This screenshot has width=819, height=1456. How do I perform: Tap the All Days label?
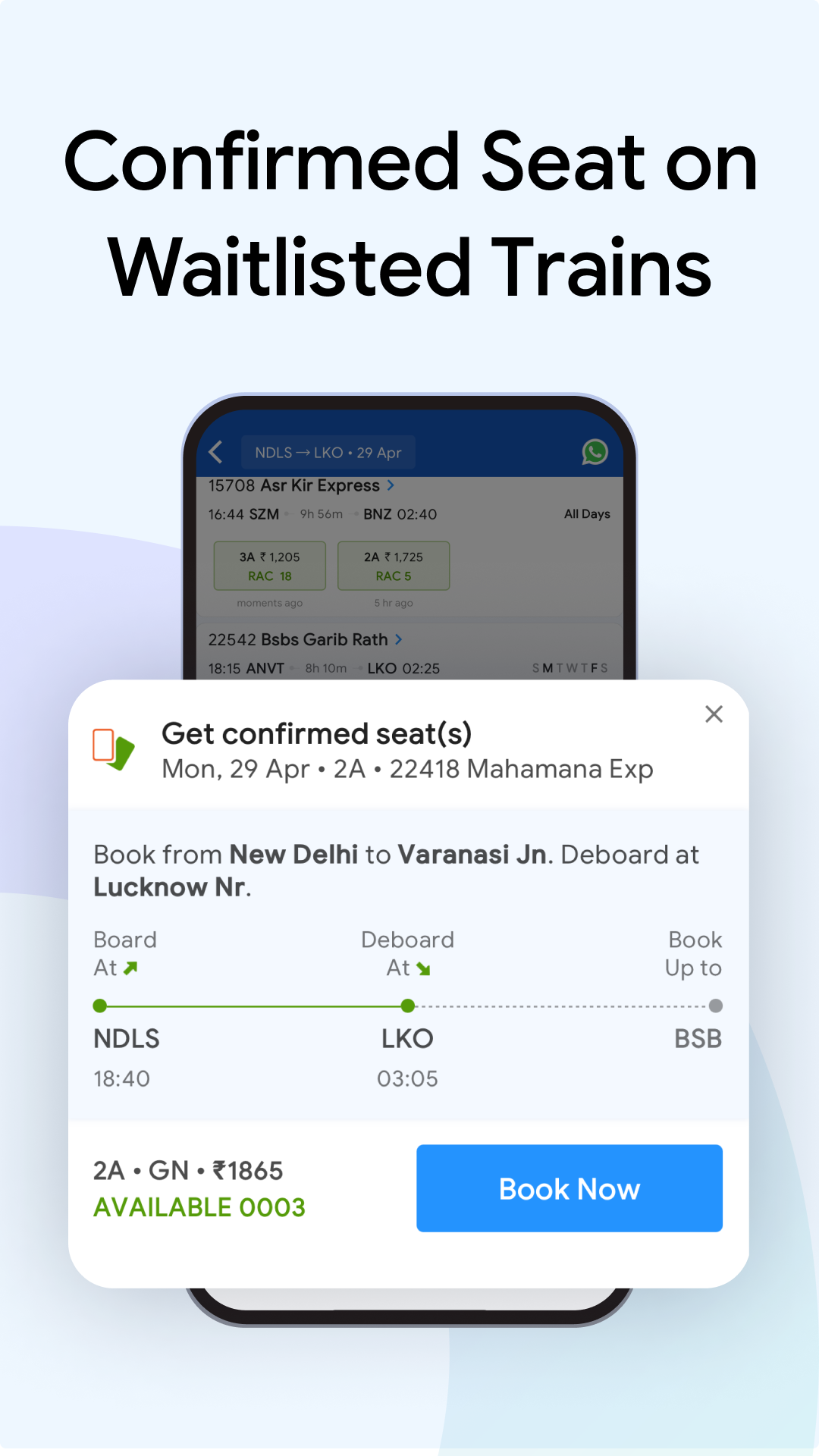click(x=587, y=514)
